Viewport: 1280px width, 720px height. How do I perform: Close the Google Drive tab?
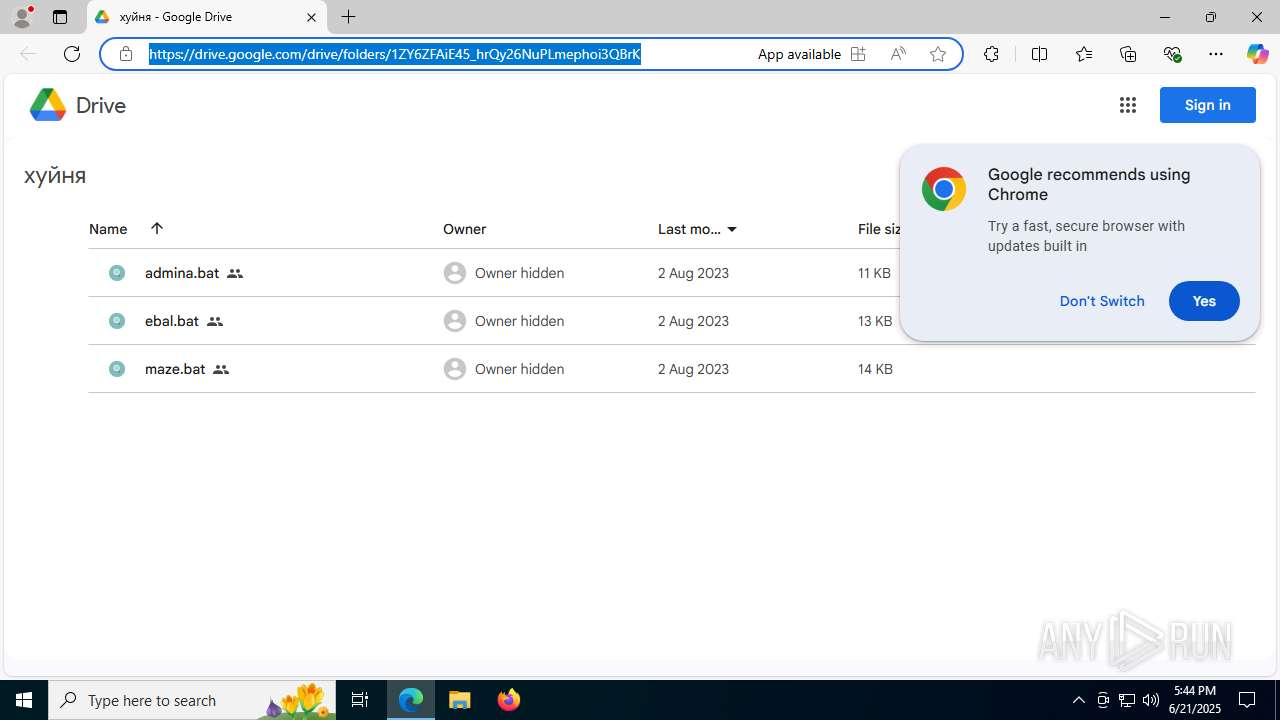click(311, 17)
